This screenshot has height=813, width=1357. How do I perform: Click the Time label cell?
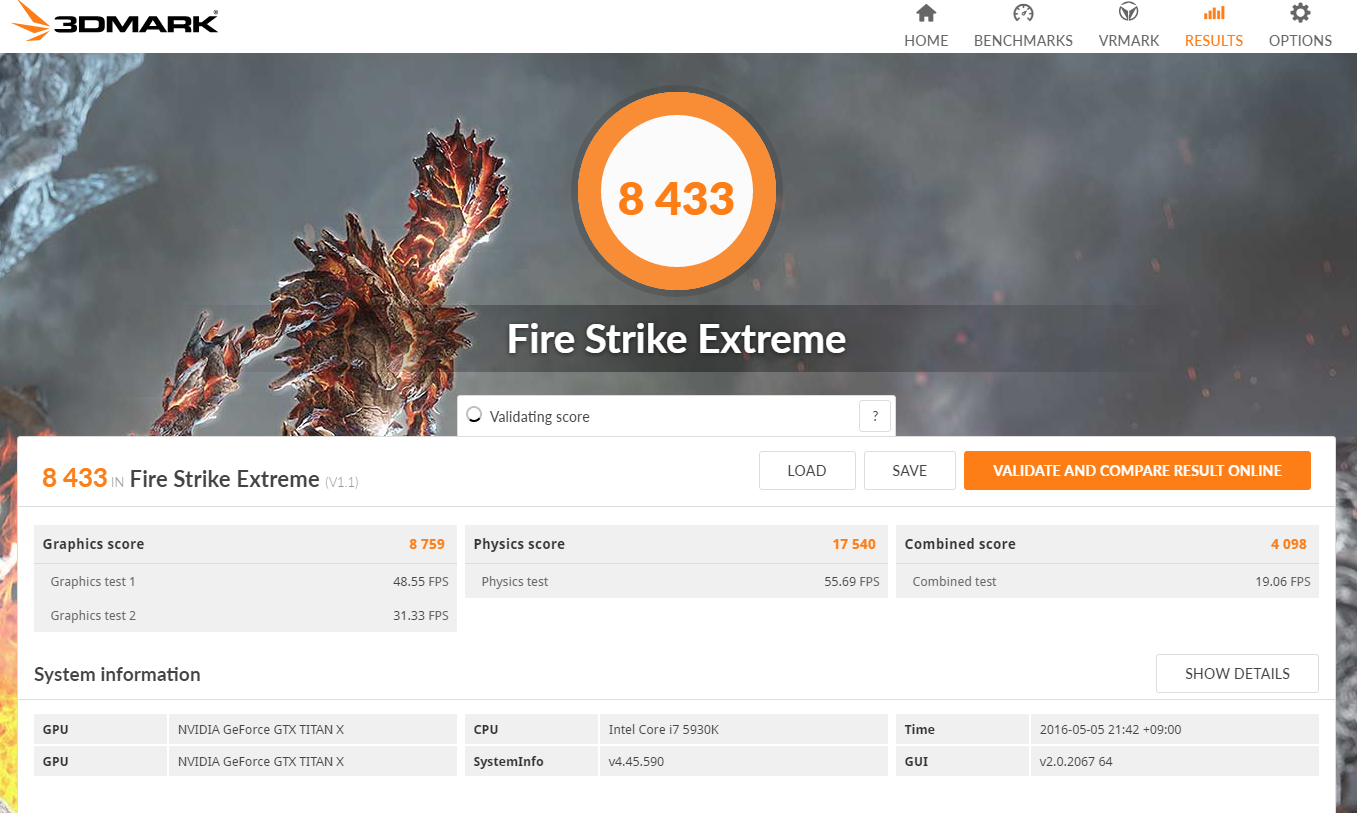pyautogui.click(x=962, y=730)
